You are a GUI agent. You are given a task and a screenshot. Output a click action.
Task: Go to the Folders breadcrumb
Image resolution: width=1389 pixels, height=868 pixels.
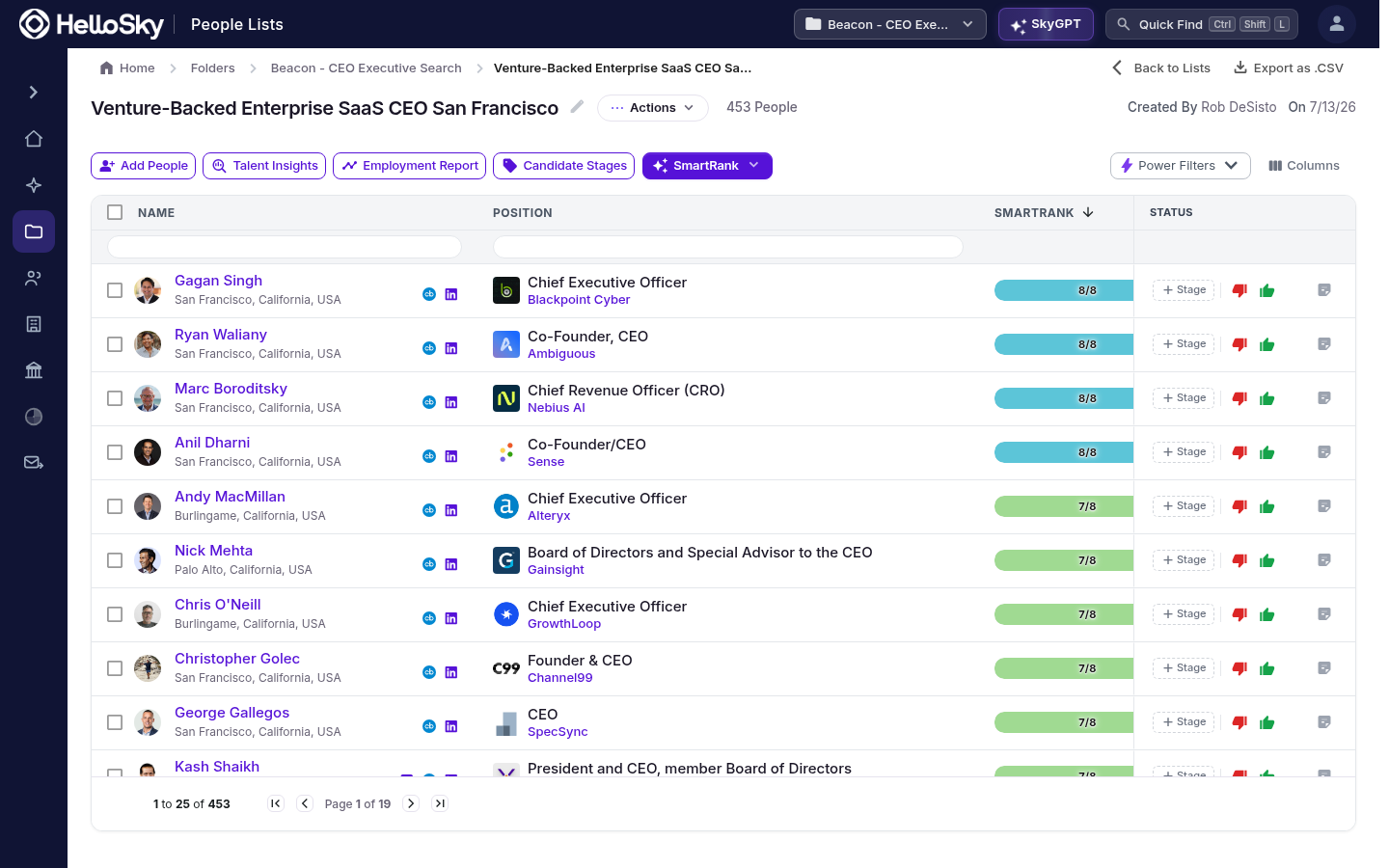tap(212, 68)
